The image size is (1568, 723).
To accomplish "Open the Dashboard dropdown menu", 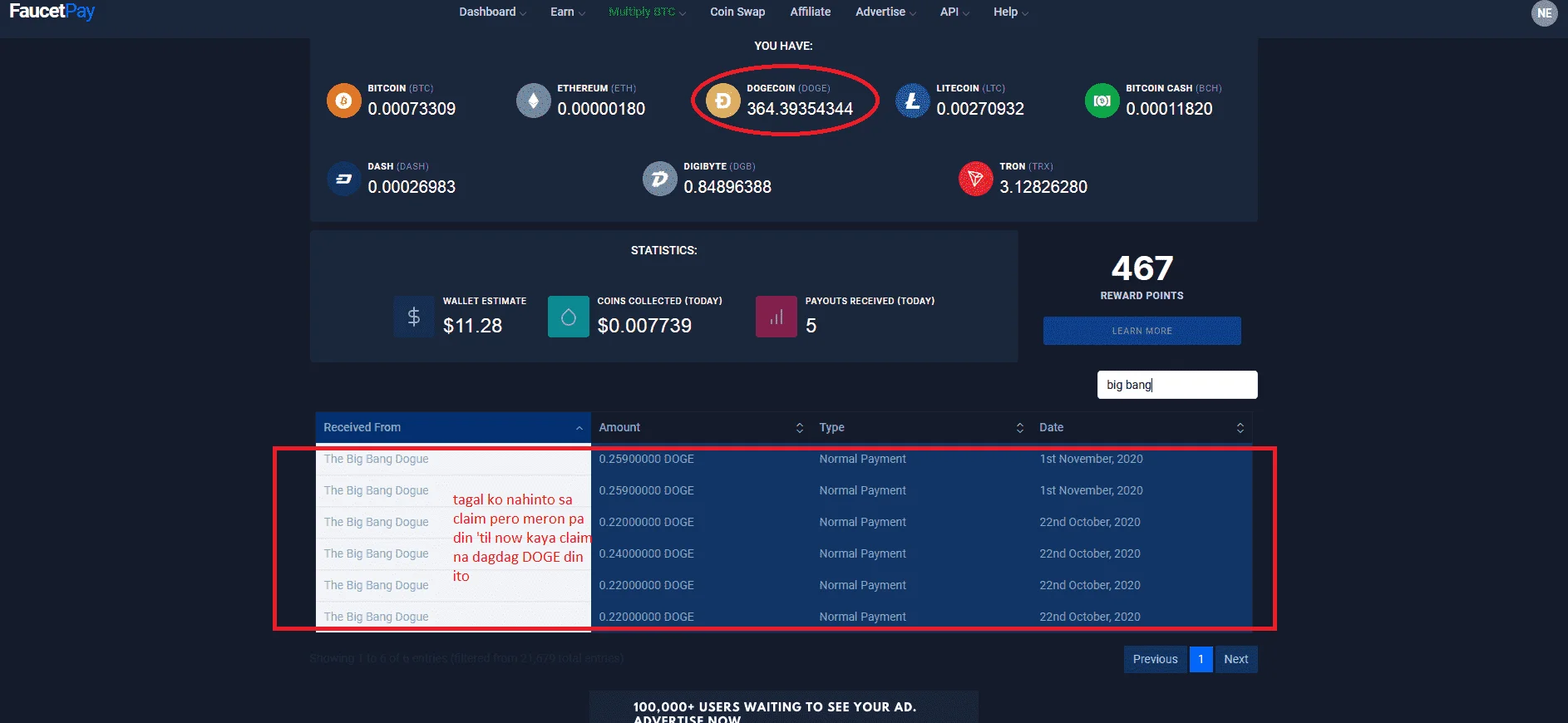I will [x=492, y=12].
